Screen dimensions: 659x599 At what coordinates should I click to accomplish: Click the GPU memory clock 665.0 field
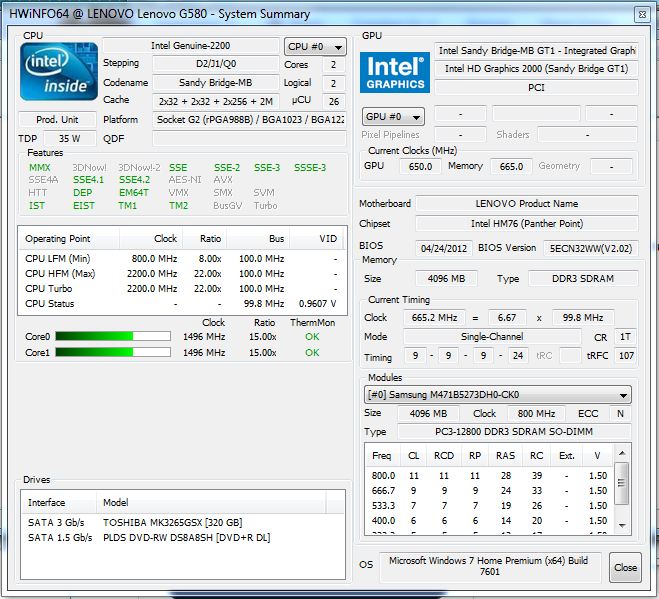tap(511, 166)
